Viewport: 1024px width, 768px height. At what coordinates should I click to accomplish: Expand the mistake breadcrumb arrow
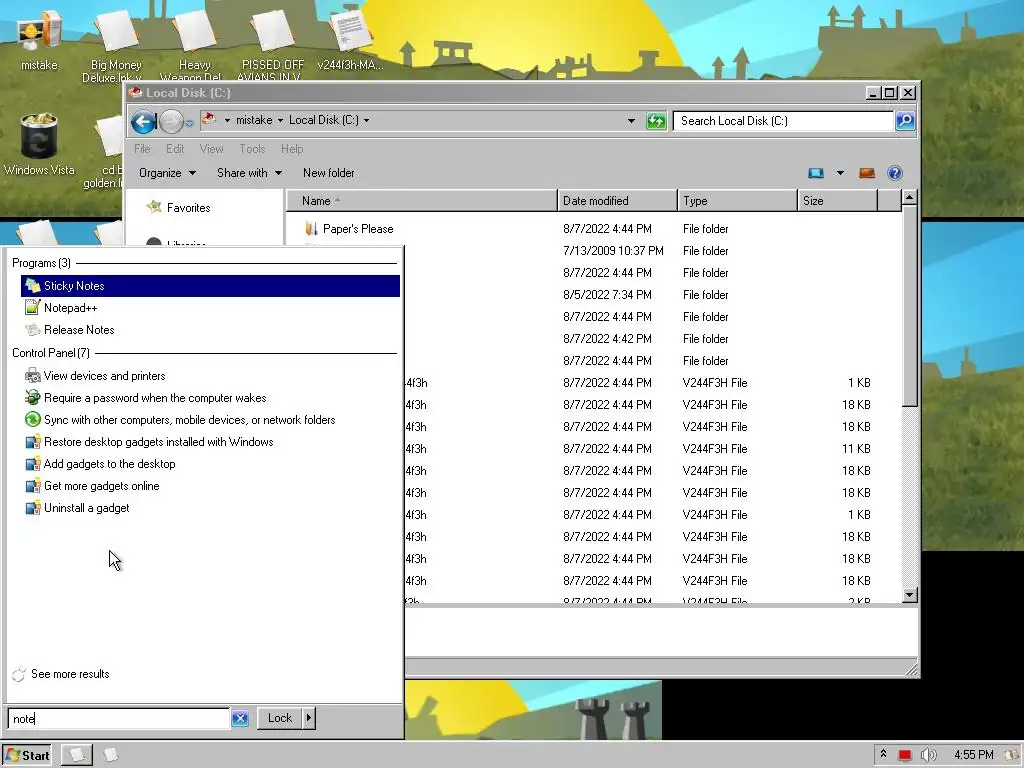click(x=280, y=120)
